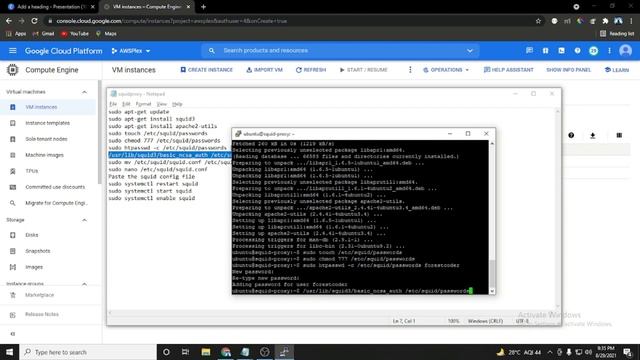The height and width of the screenshot is (360, 640).
Task: Collapse the Virtual machines section
Action: 84,92
